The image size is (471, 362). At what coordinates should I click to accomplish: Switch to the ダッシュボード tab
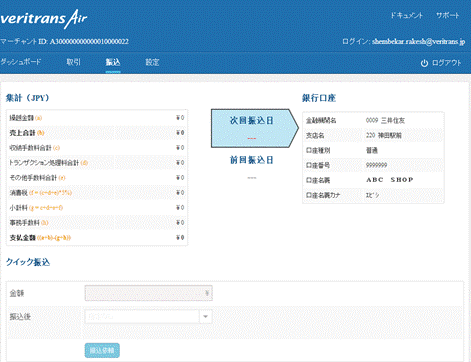tap(20, 62)
